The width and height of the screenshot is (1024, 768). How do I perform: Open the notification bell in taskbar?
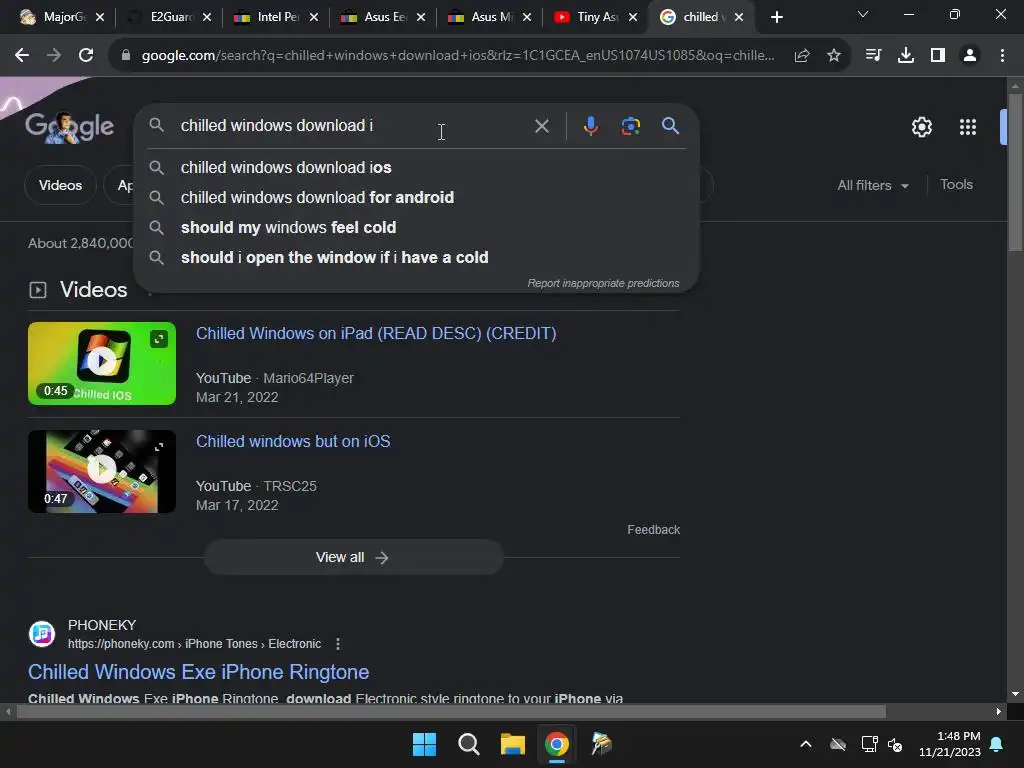(997, 744)
